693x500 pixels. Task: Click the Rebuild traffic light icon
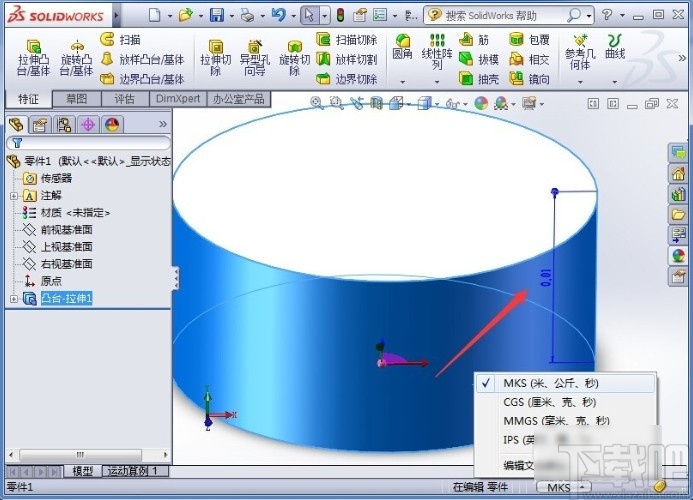click(x=340, y=15)
